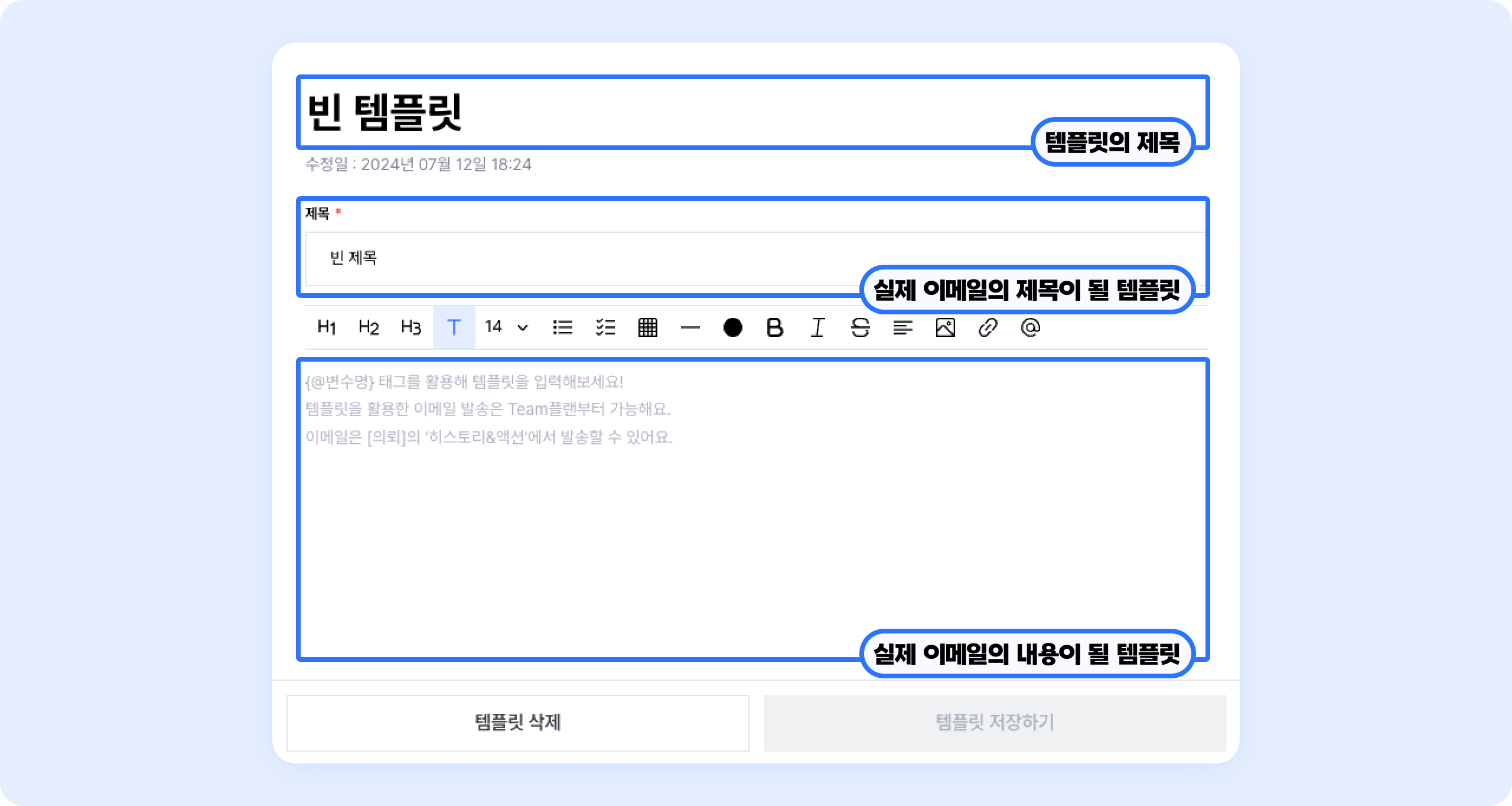The width and height of the screenshot is (1512, 806).
Task: Insert a horizontal divider line
Action: click(690, 327)
